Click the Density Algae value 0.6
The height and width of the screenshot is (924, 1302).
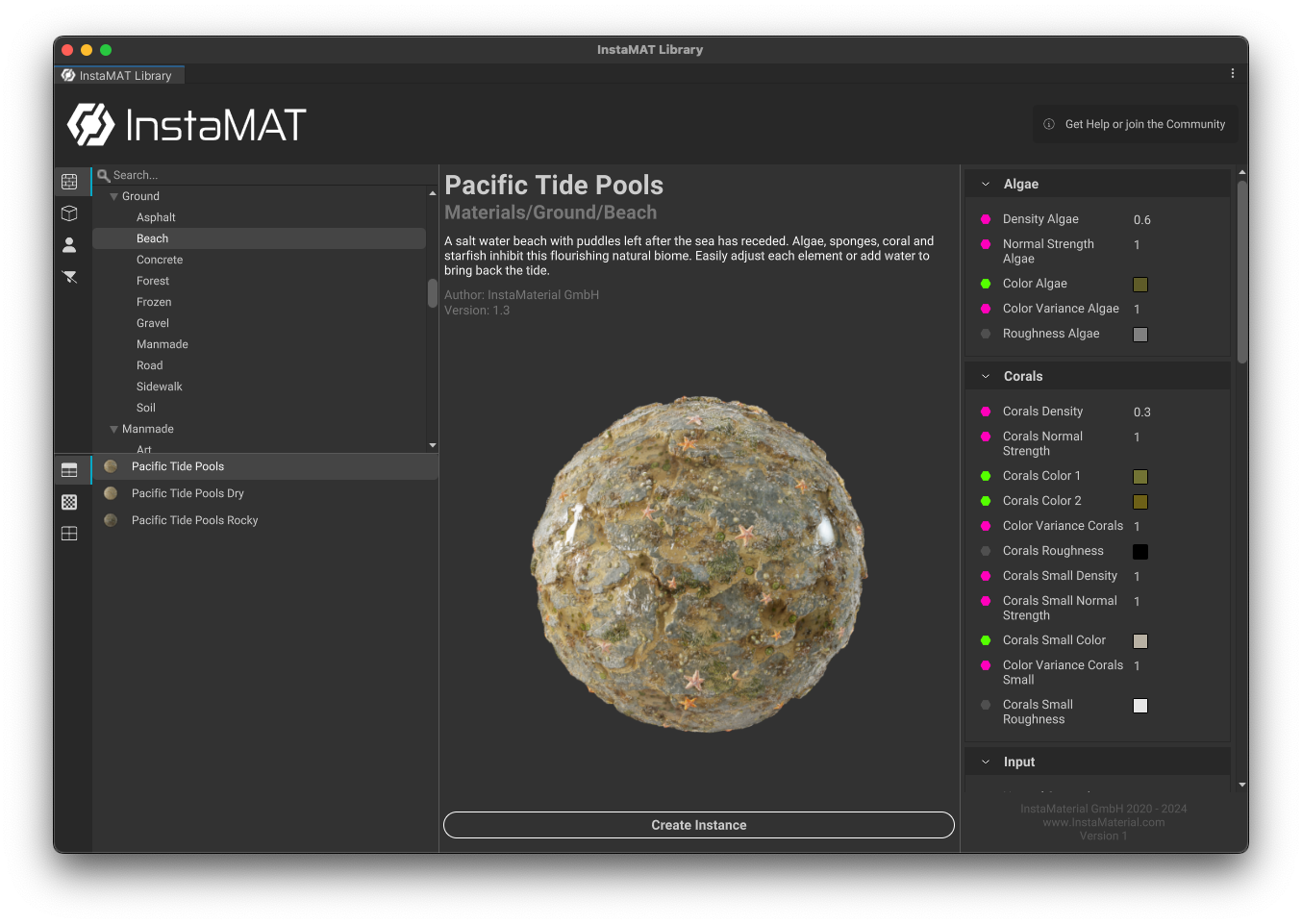click(1142, 220)
